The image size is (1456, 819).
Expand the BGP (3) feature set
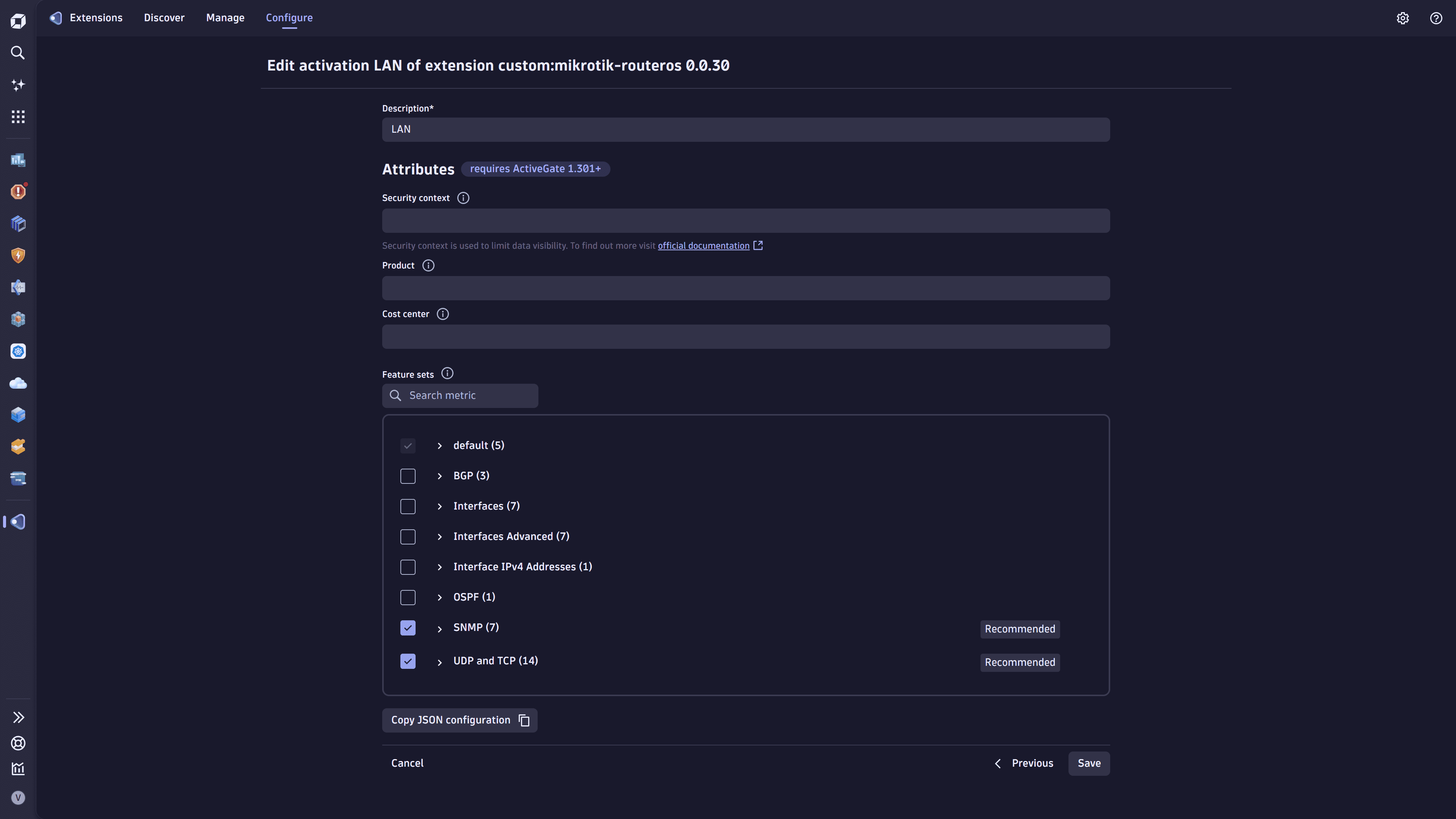(x=439, y=476)
